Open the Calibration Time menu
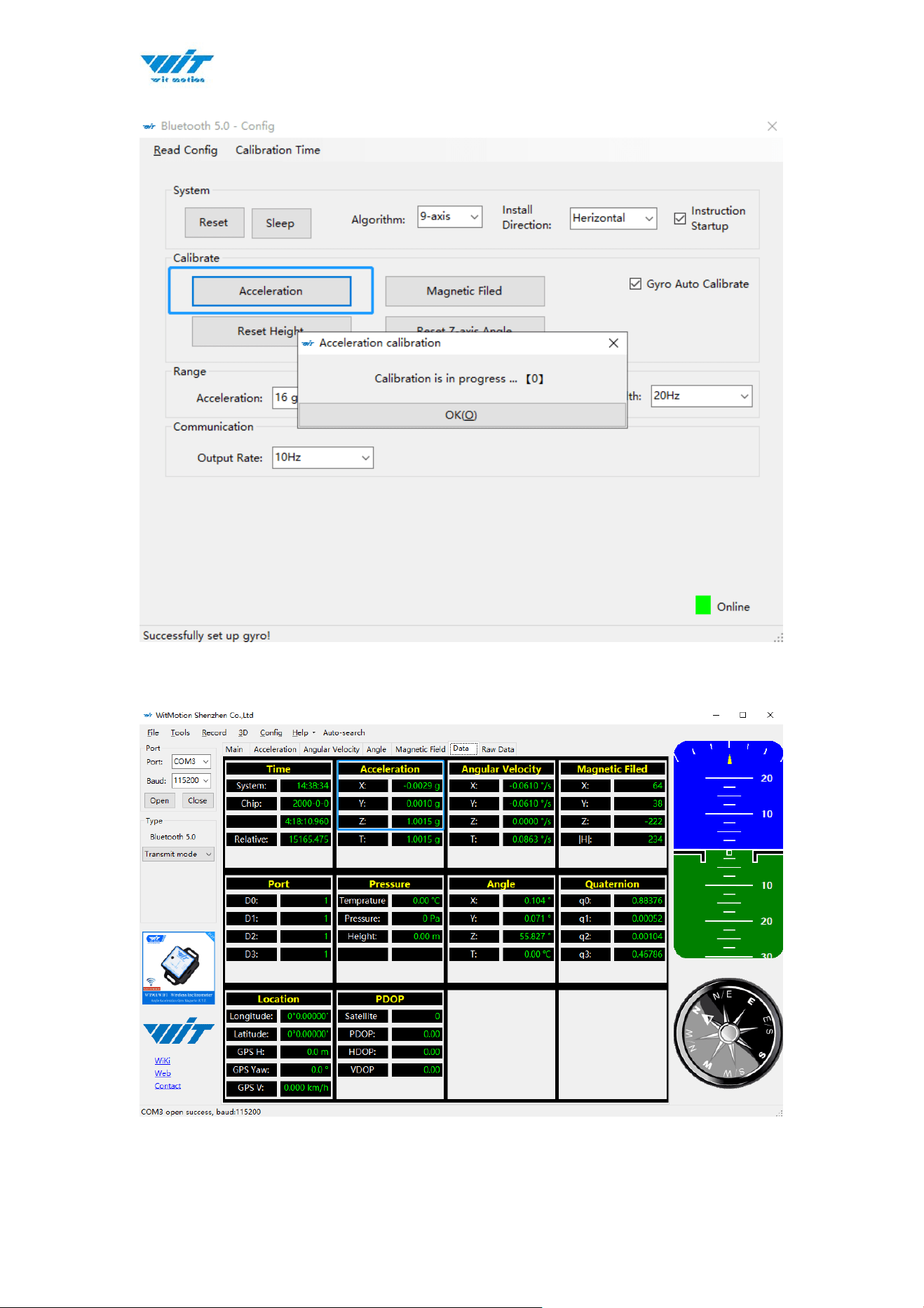The width and height of the screenshot is (924, 1308). tap(278, 150)
